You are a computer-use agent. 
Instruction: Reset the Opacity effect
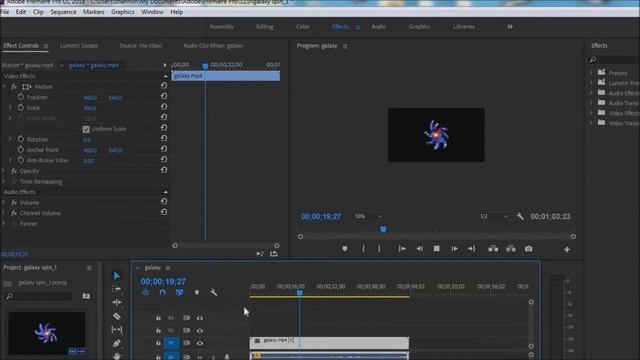(x=164, y=170)
